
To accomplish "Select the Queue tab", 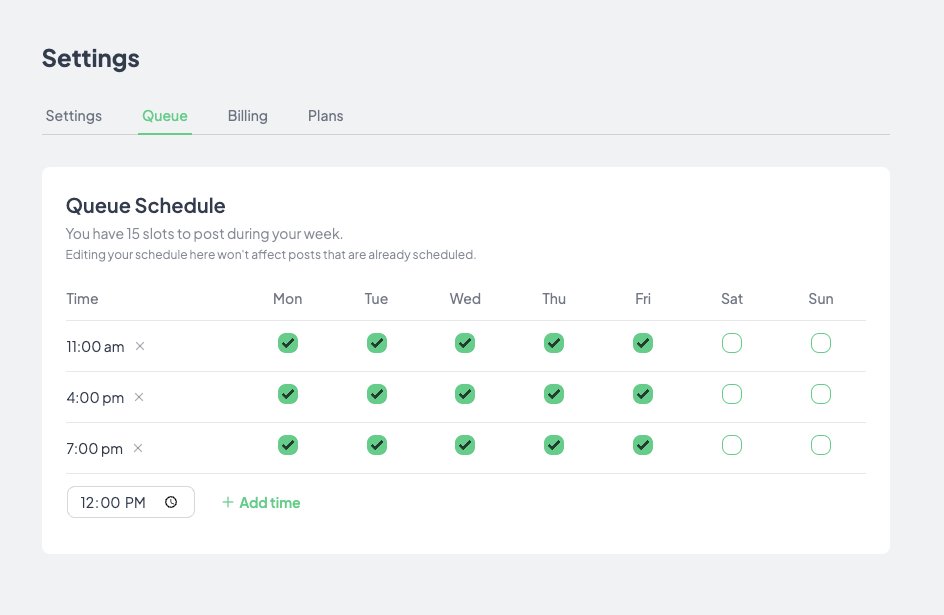I will pos(165,116).
